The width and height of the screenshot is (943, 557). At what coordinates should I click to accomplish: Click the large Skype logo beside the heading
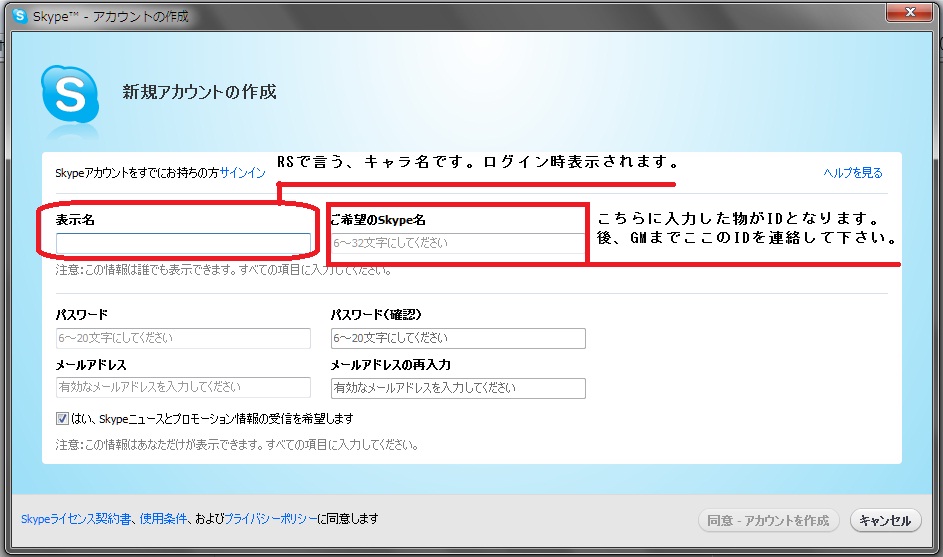point(70,95)
